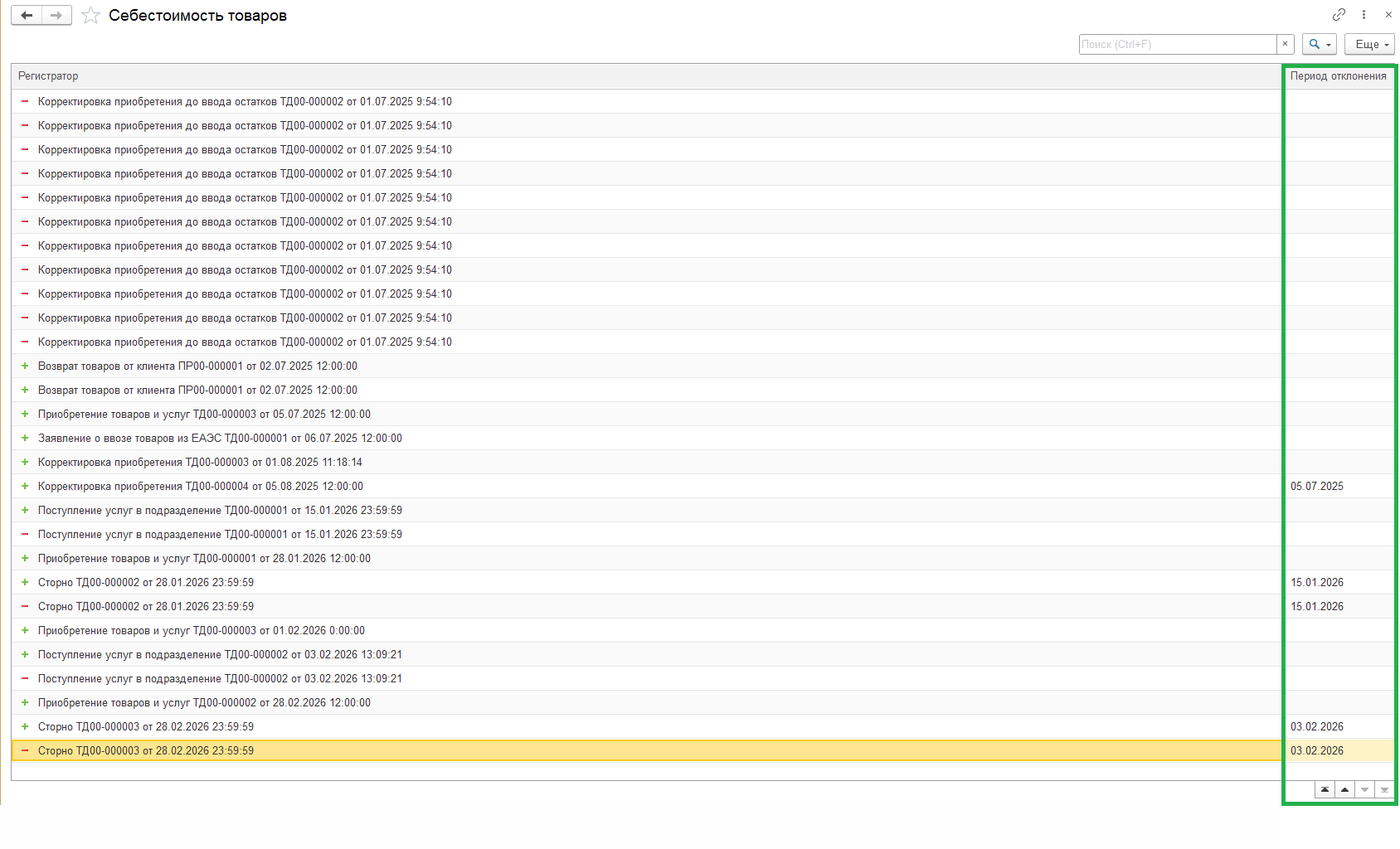Focus the Поиск (Ctrl+F) search field
The image size is (1400, 849).
coord(1178,44)
